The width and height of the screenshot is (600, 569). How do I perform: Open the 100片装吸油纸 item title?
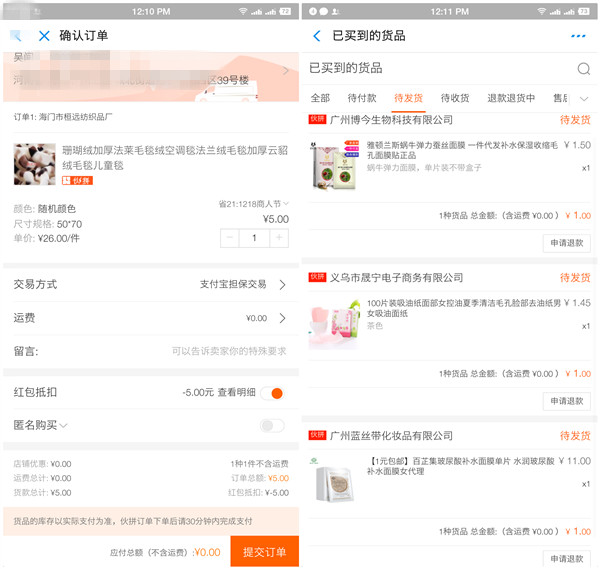(x=464, y=308)
